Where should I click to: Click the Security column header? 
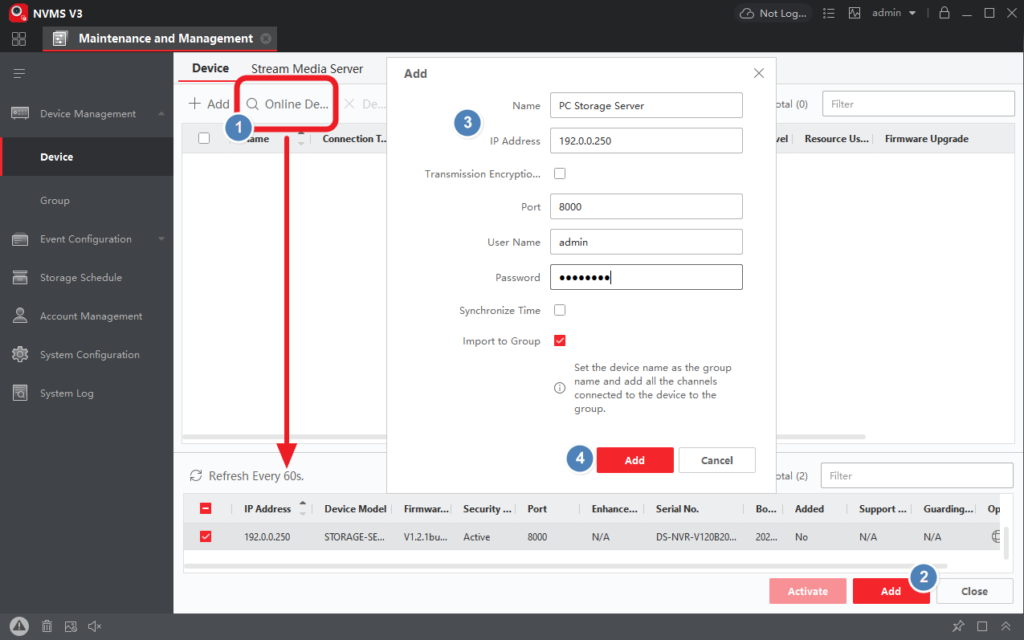(487, 509)
